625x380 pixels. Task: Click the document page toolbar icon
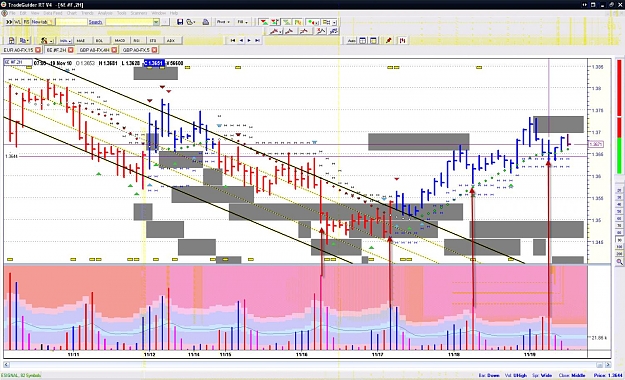pyautogui.click(x=12, y=41)
